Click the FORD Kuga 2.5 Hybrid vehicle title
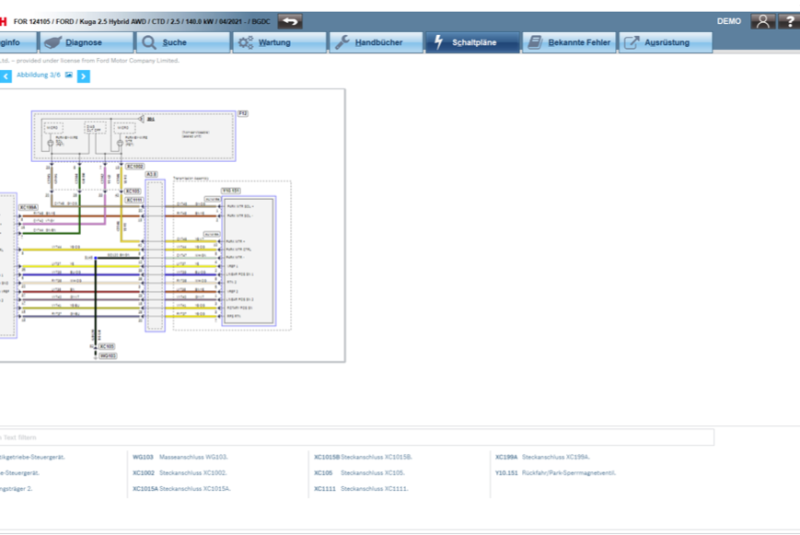The width and height of the screenshot is (800, 535). click(x=141, y=21)
